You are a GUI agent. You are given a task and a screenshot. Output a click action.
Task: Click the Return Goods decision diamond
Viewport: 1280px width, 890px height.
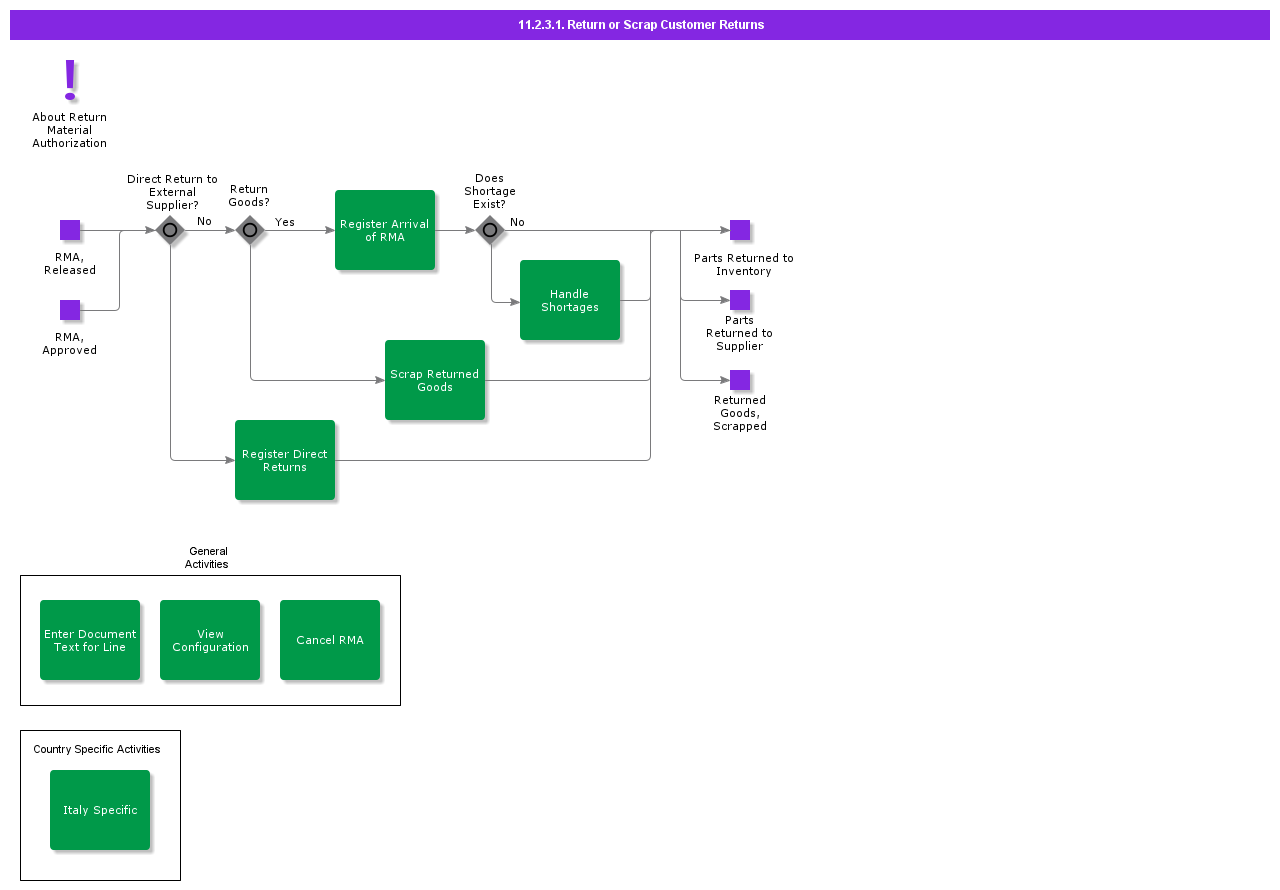(x=250, y=230)
